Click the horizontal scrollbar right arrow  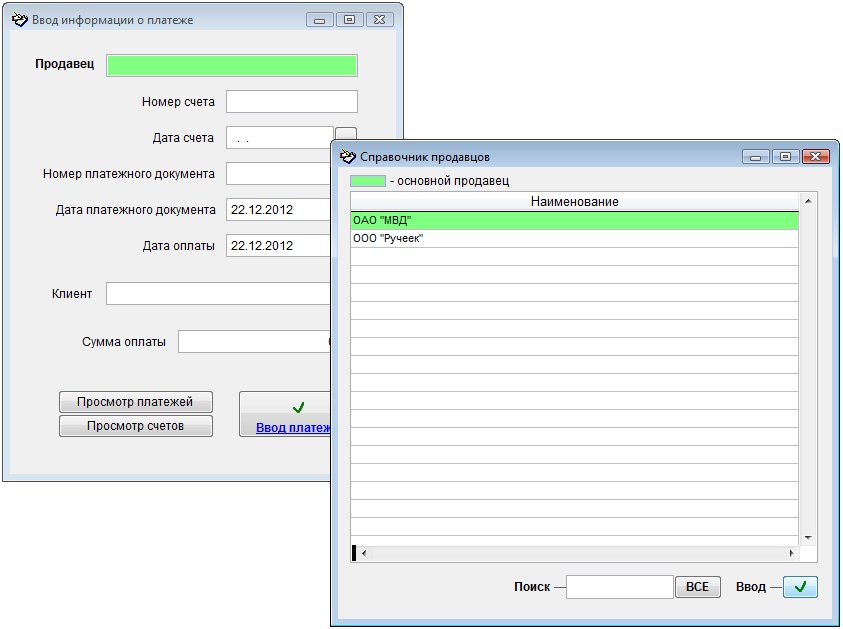pyautogui.click(x=791, y=553)
